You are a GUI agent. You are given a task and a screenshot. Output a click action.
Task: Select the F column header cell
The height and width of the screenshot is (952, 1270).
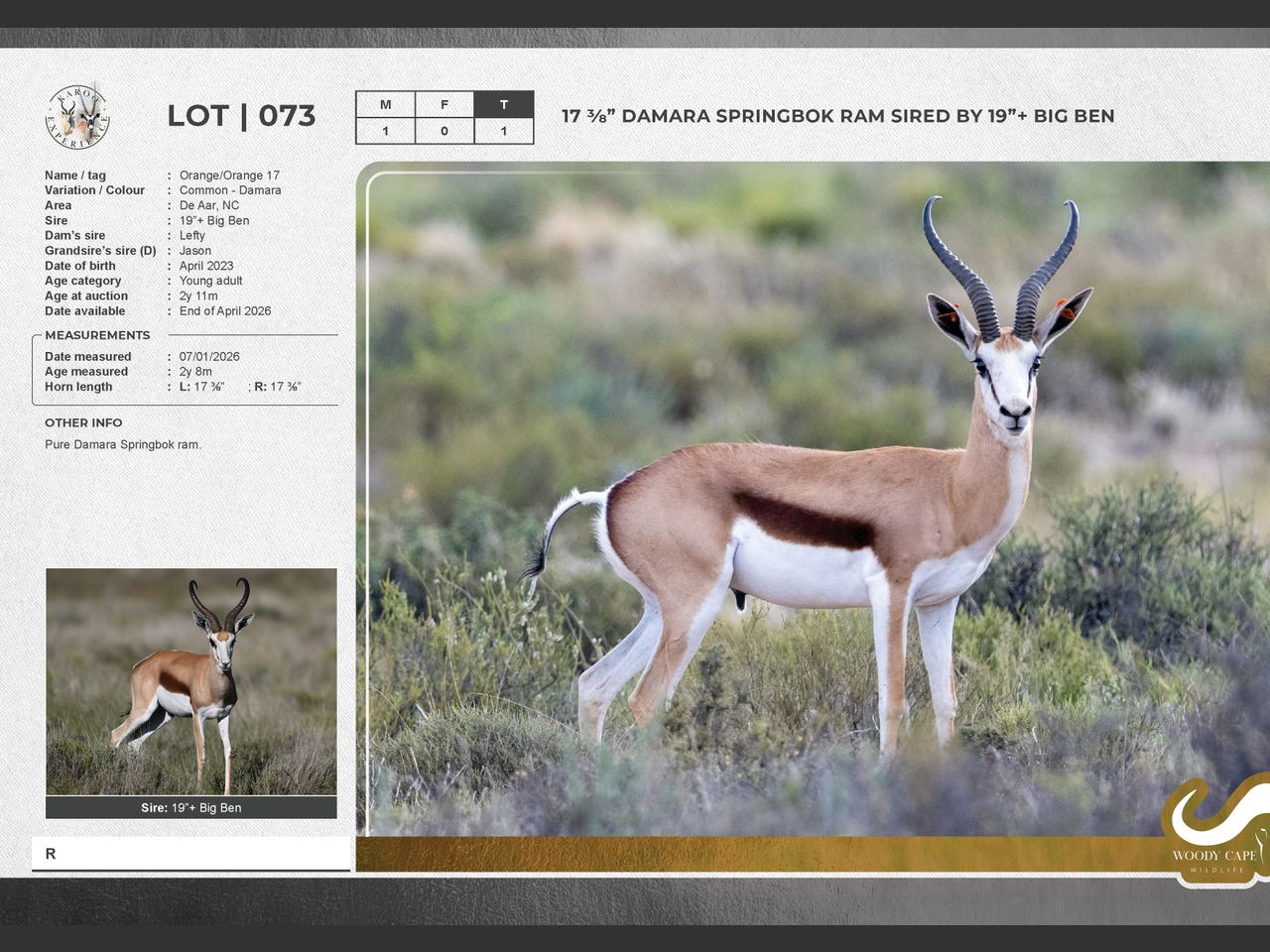pyautogui.click(x=444, y=104)
